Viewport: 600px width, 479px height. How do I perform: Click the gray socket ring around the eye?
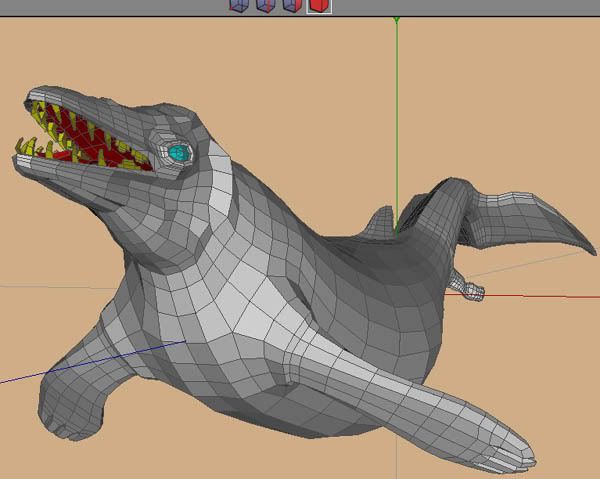coord(163,140)
